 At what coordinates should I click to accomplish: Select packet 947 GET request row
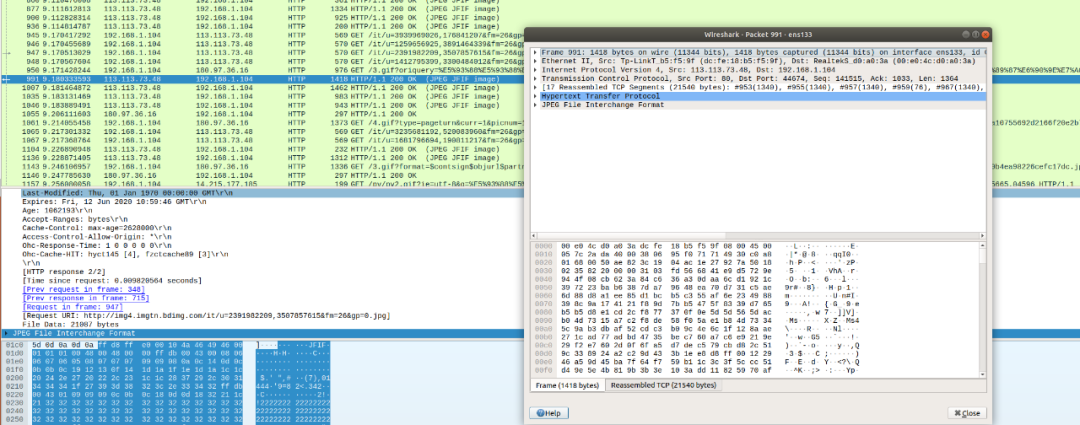click(262, 52)
